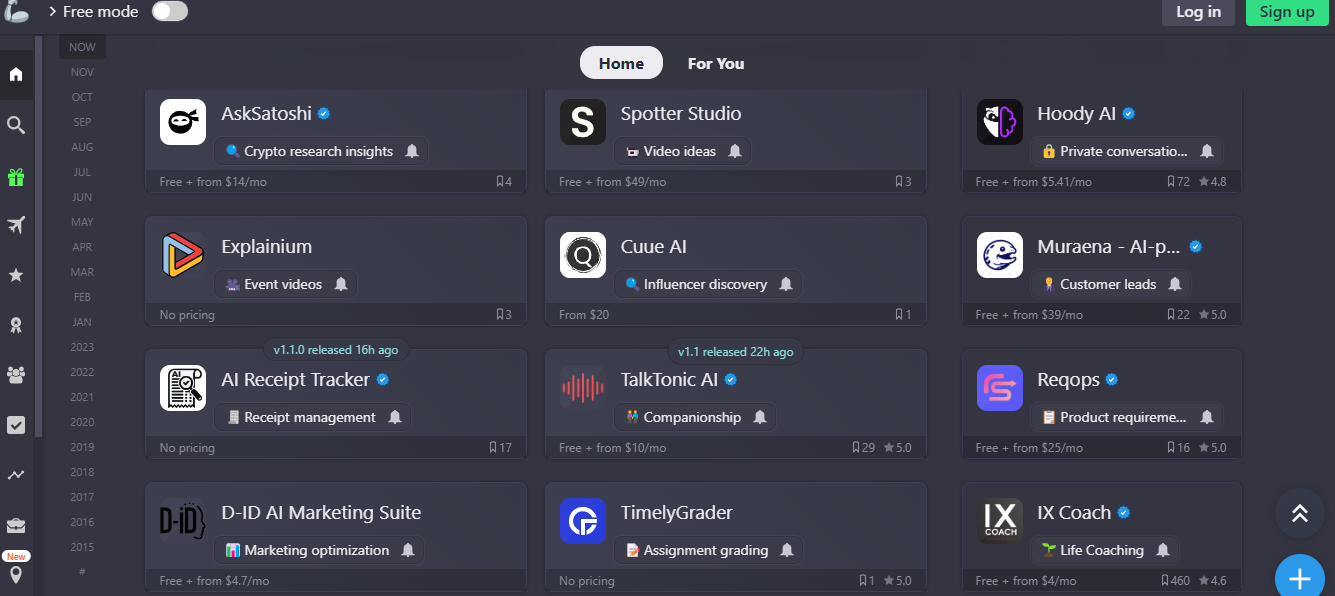The width and height of the screenshot is (1335, 596).
Task: Open the search magnifier in sidebar
Action: tap(16, 125)
